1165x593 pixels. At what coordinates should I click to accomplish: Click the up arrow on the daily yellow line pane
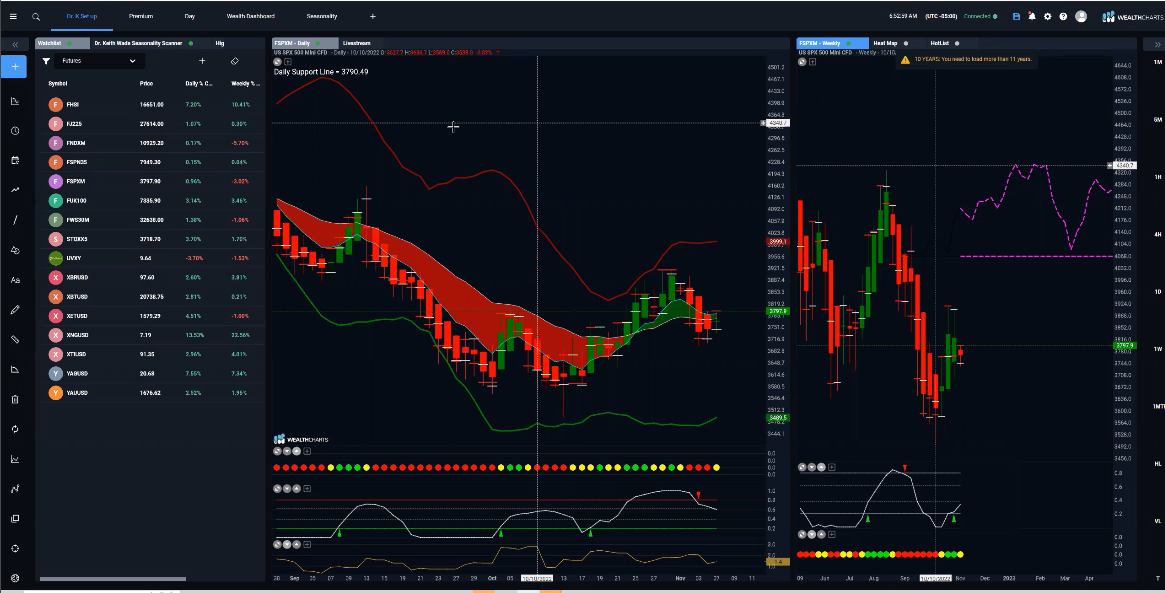point(296,545)
